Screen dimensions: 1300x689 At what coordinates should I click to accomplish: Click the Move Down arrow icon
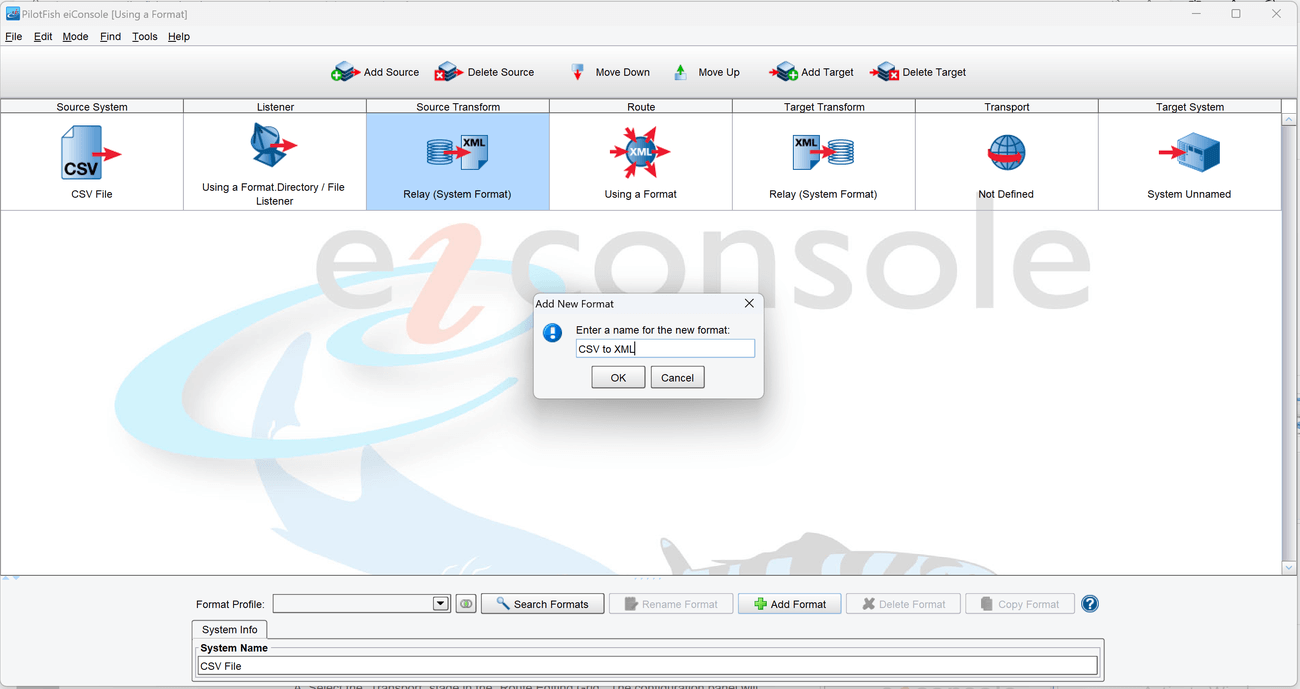coord(577,72)
